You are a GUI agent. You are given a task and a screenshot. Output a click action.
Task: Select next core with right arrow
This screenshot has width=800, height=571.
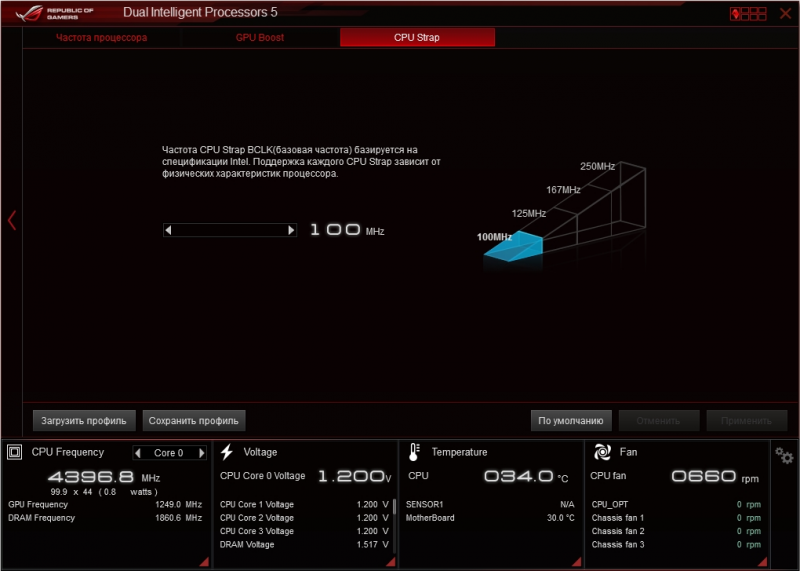pos(202,453)
